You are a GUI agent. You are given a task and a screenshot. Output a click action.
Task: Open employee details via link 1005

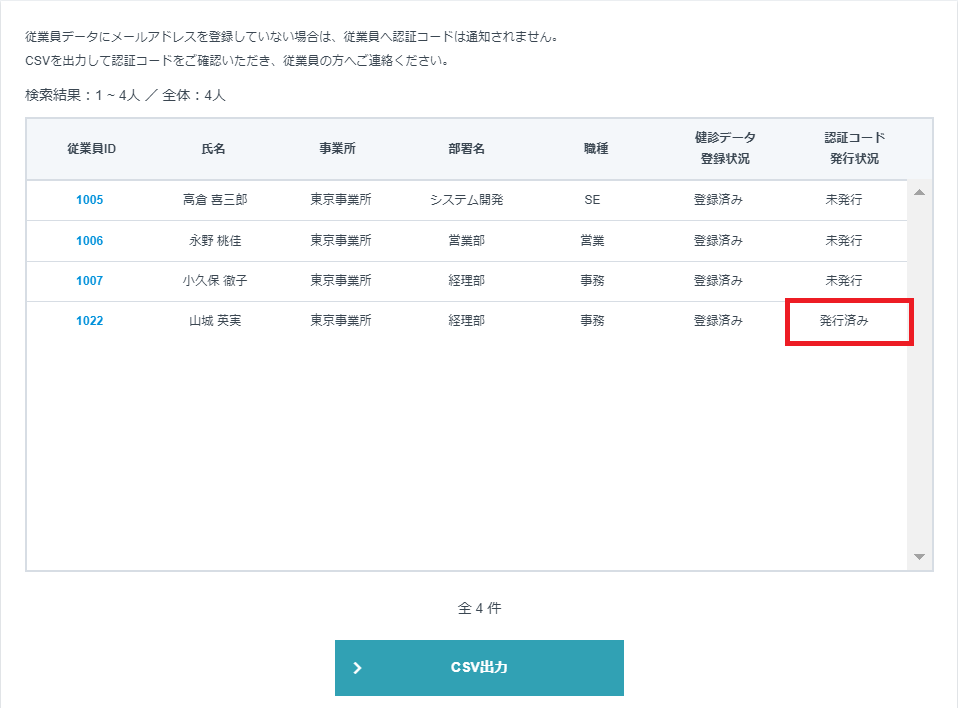pyautogui.click(x=90, y=199)
